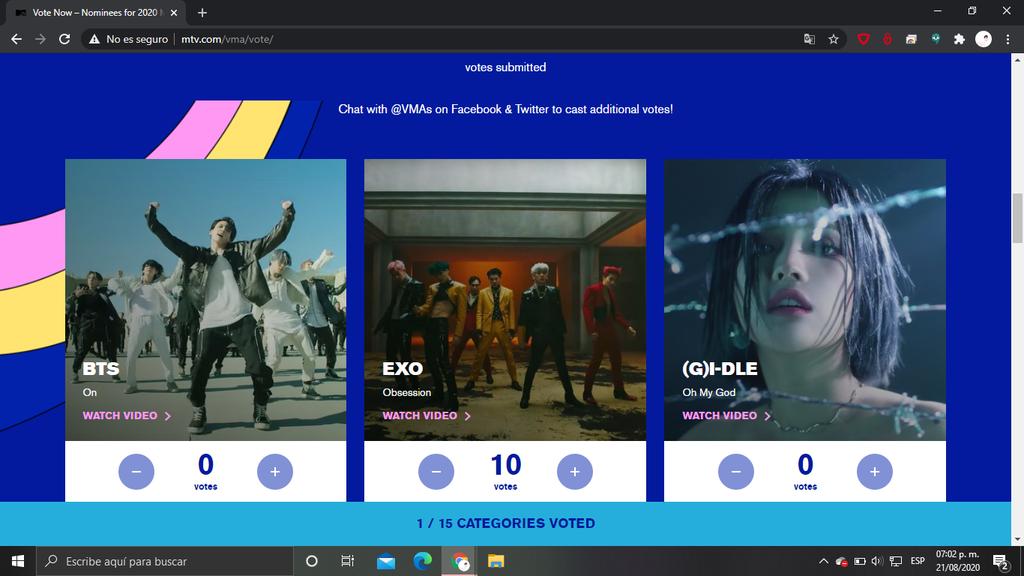Open the extension icon left of teal extension
The height and width of the screenshot is (576, 1024).
tap(911, 39)
